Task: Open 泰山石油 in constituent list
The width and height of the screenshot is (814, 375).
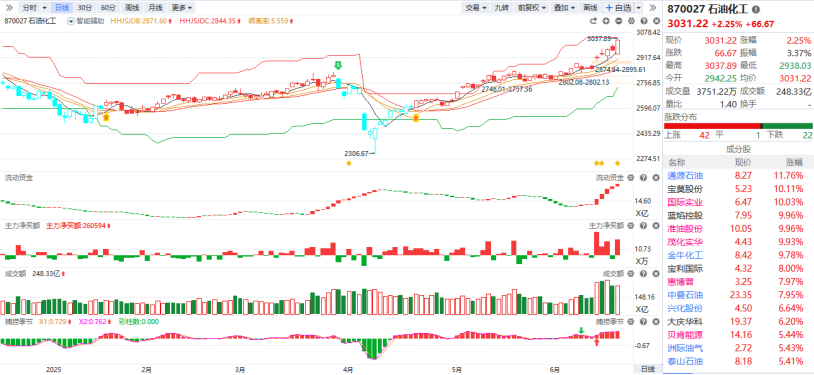Action: click(685, 361)
